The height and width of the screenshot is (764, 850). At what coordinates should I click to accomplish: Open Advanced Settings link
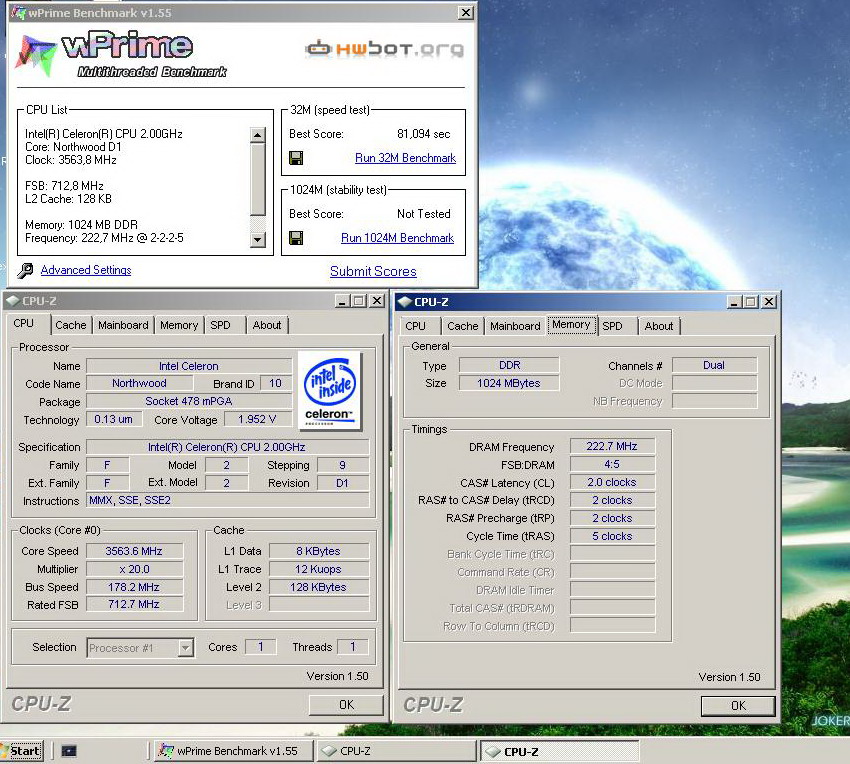point(86,270)
